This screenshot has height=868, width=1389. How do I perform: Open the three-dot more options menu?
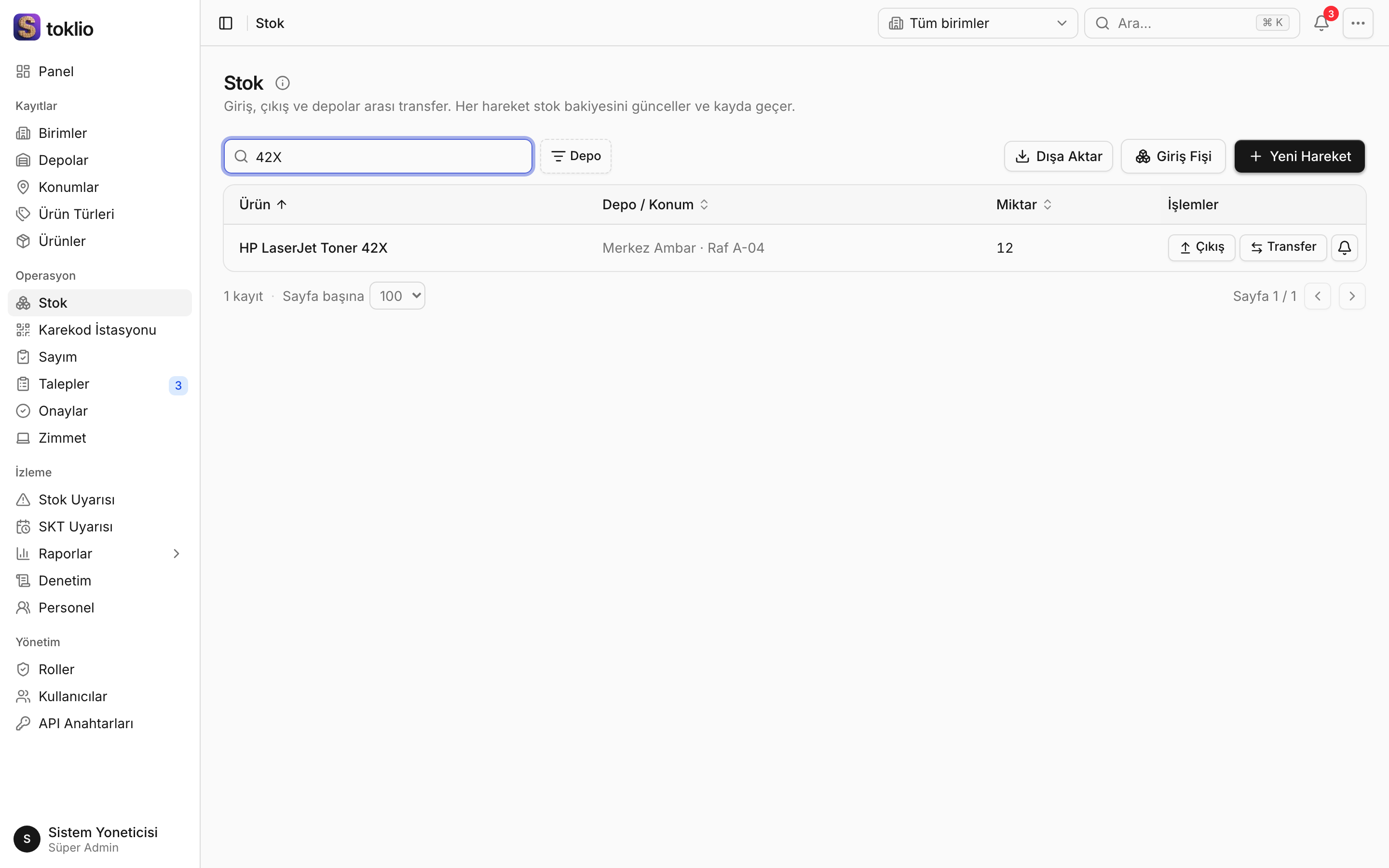1358,23
